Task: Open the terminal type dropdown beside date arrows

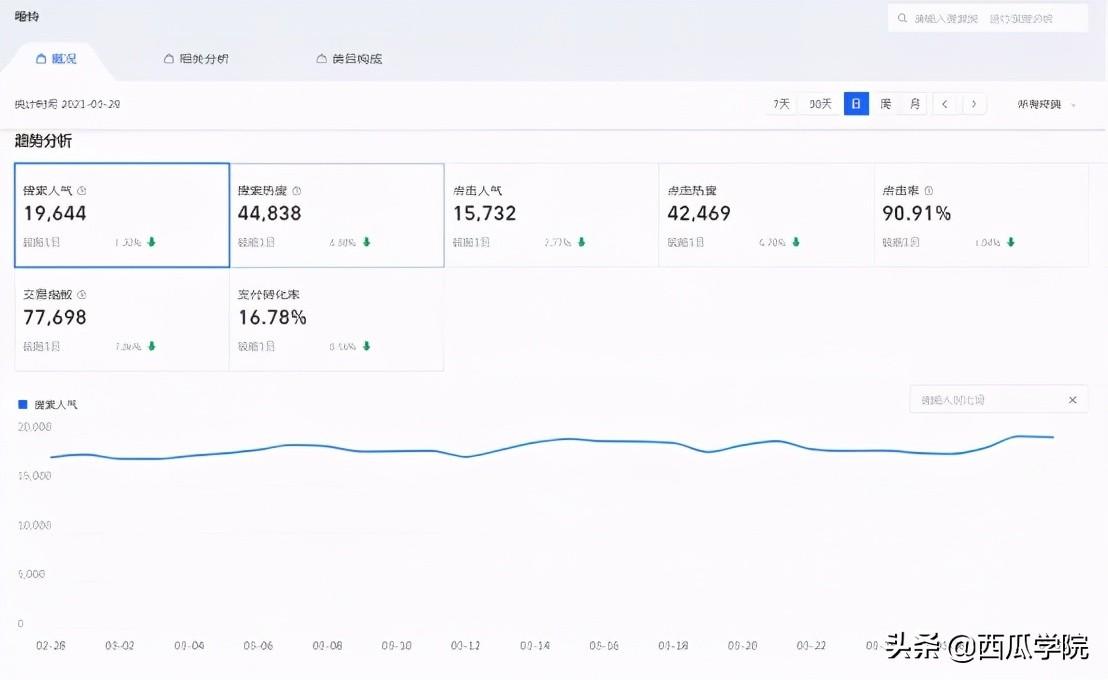Action: coord(1047,105)
